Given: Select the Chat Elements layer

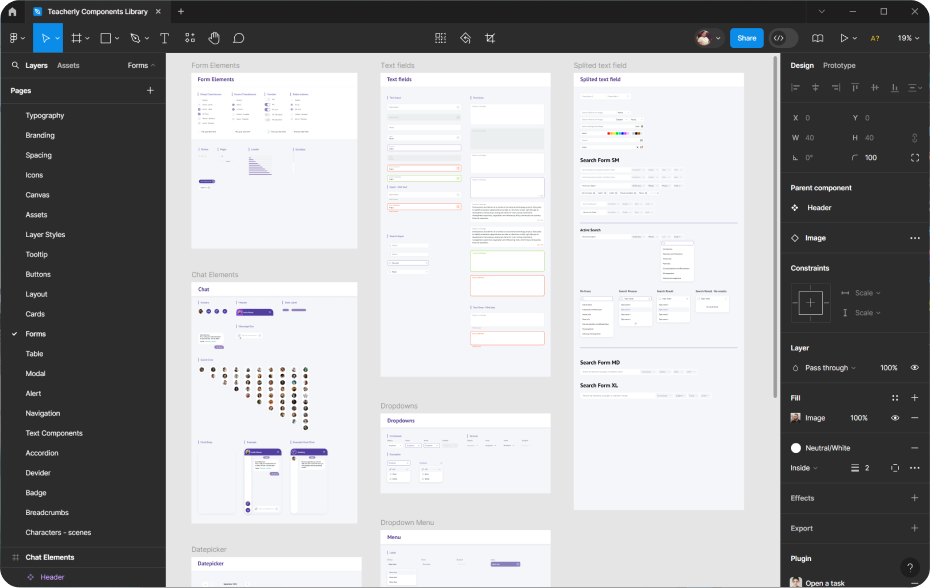Looking at the screenshot, I should tap(50, 557).
